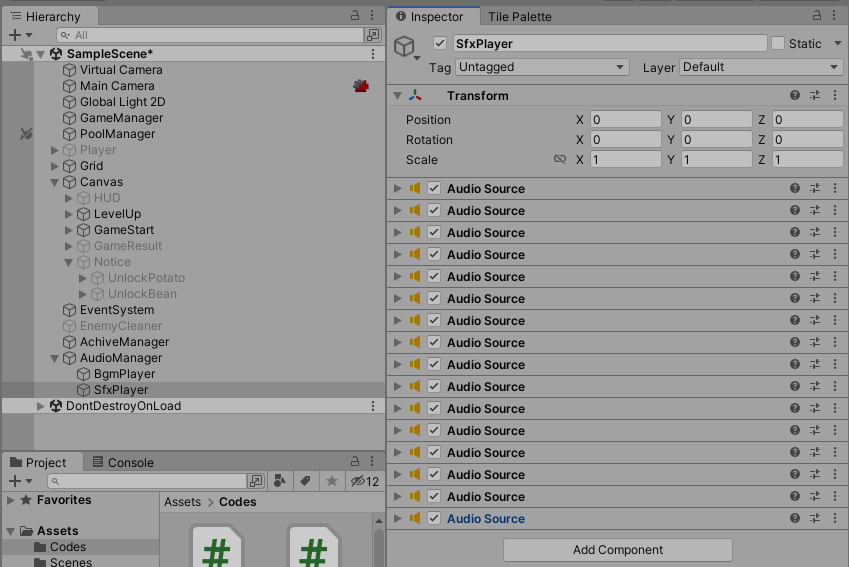Collapse the Assets folder tree
The height and width of the screenshot is (567, 849).
11,531
